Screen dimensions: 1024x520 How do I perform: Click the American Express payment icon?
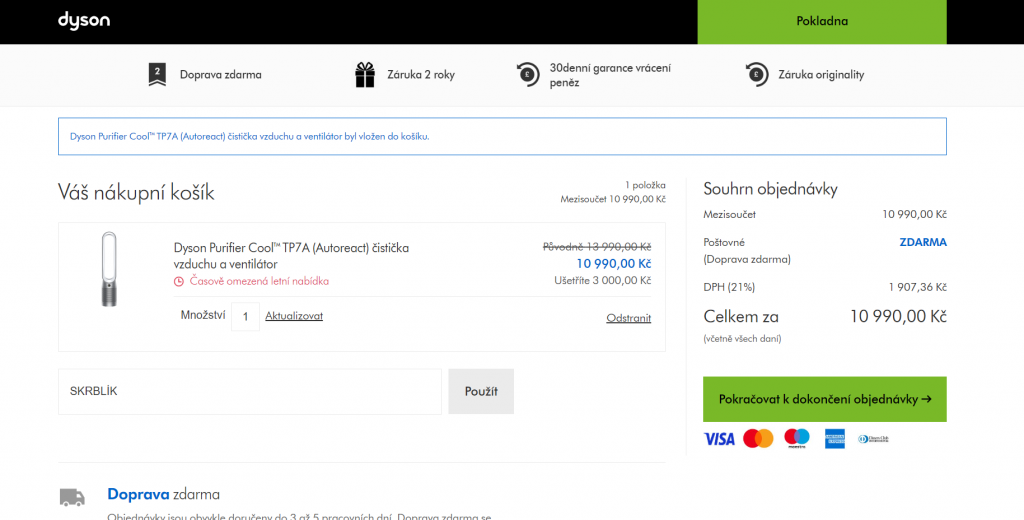click(x=835, y=438)
